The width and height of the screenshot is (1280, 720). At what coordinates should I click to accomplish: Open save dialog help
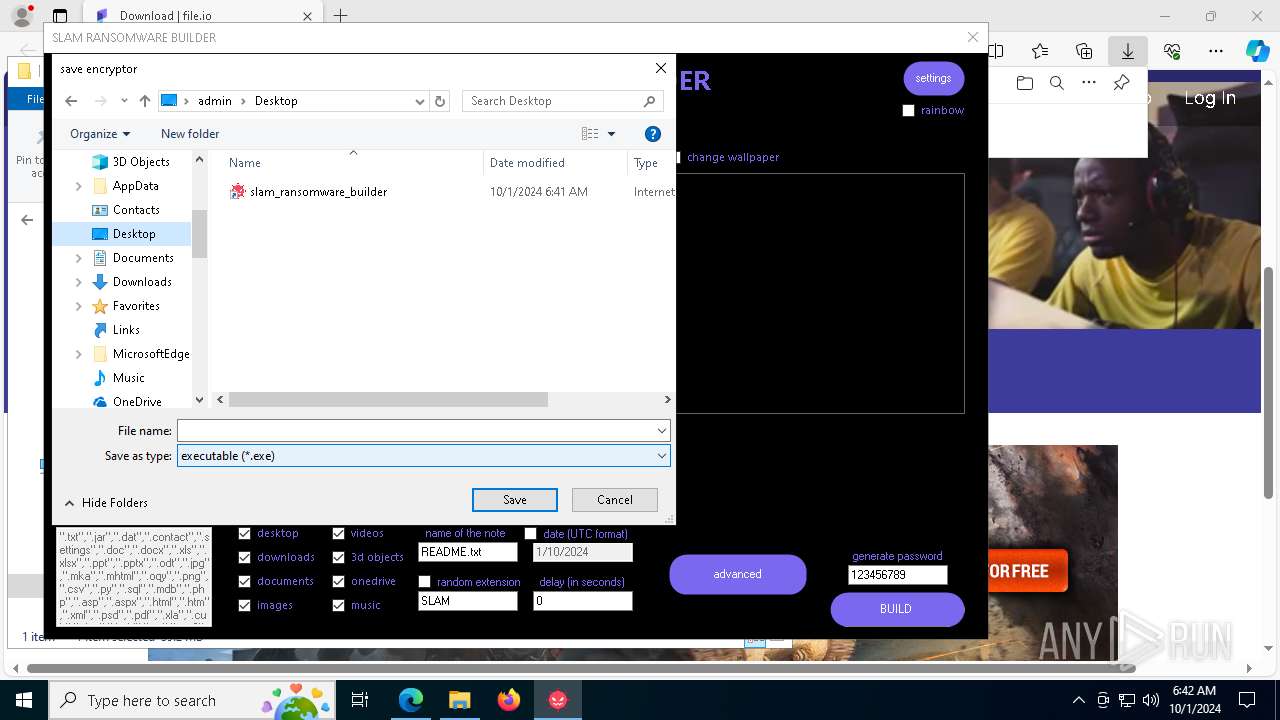(653, 134)
